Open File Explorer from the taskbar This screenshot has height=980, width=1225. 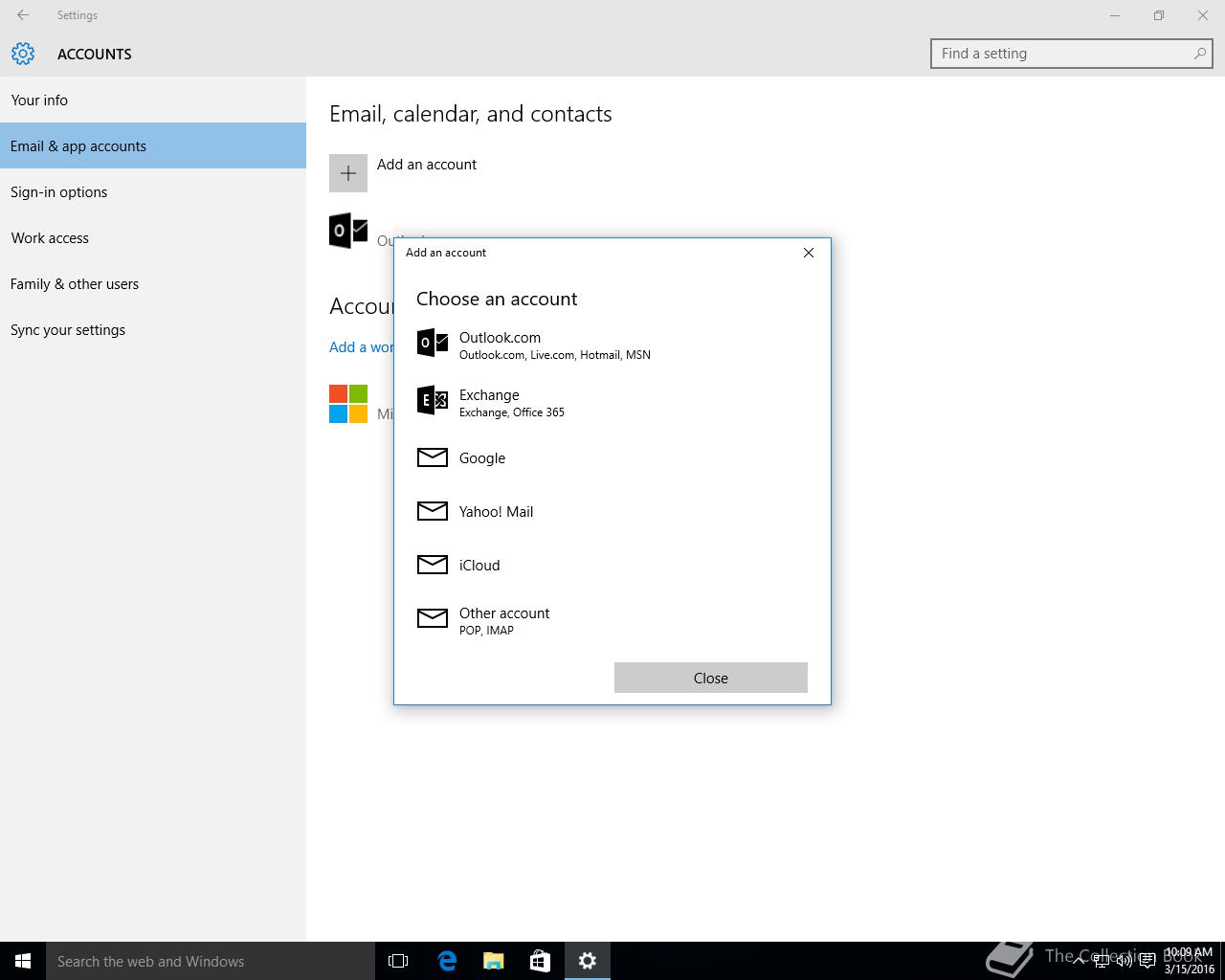pos(494,961)
